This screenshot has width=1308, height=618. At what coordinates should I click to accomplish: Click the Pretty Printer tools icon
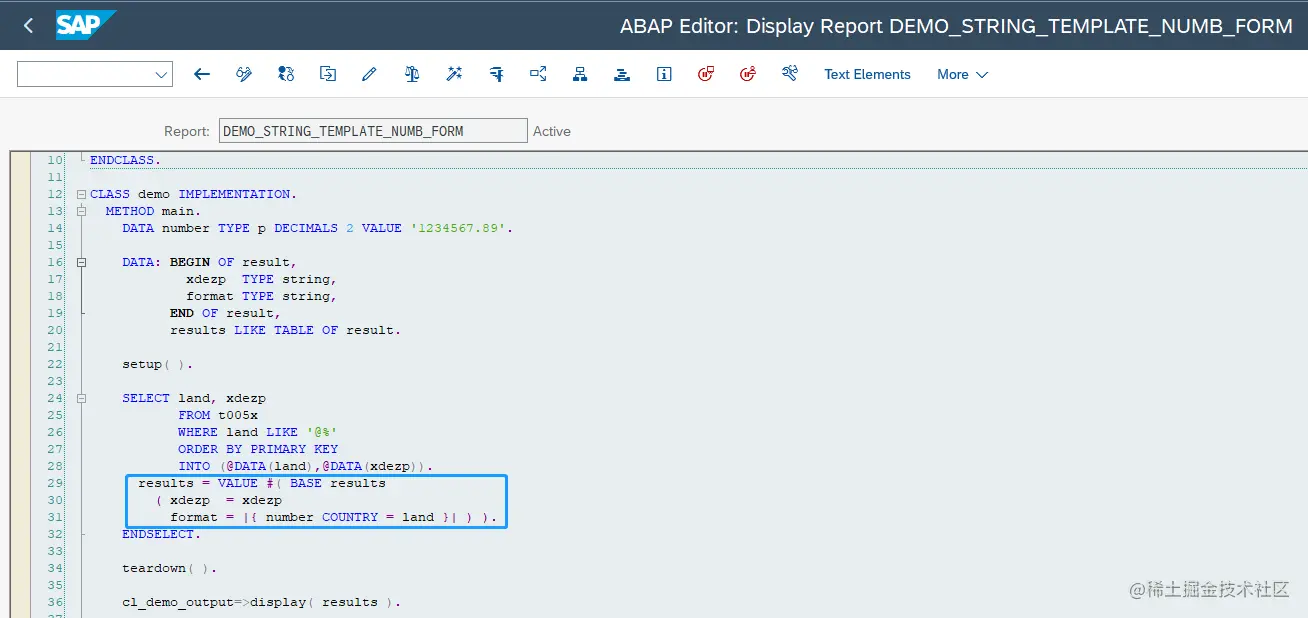coord(790,74)
